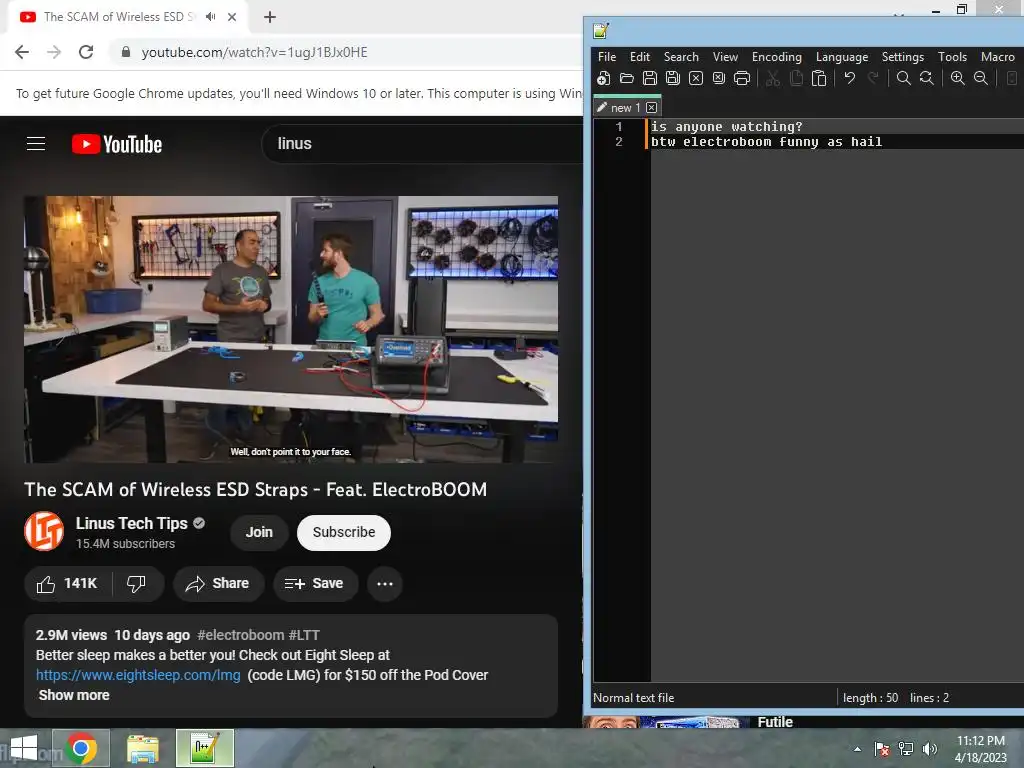Click the Find magnifier icon in Notepad++
Image resolution: width=1024 pixels, height=768 pixels.
tap(904, 78)
